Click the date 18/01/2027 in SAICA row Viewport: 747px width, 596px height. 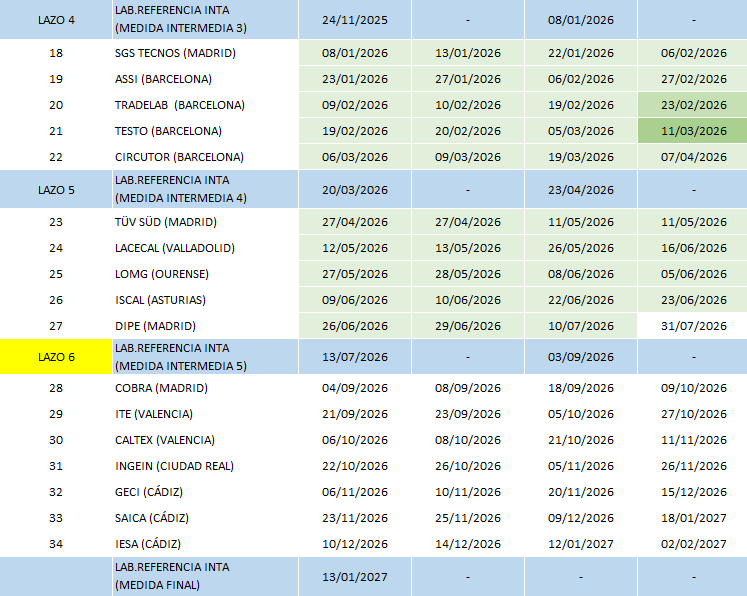pos(693,518)
